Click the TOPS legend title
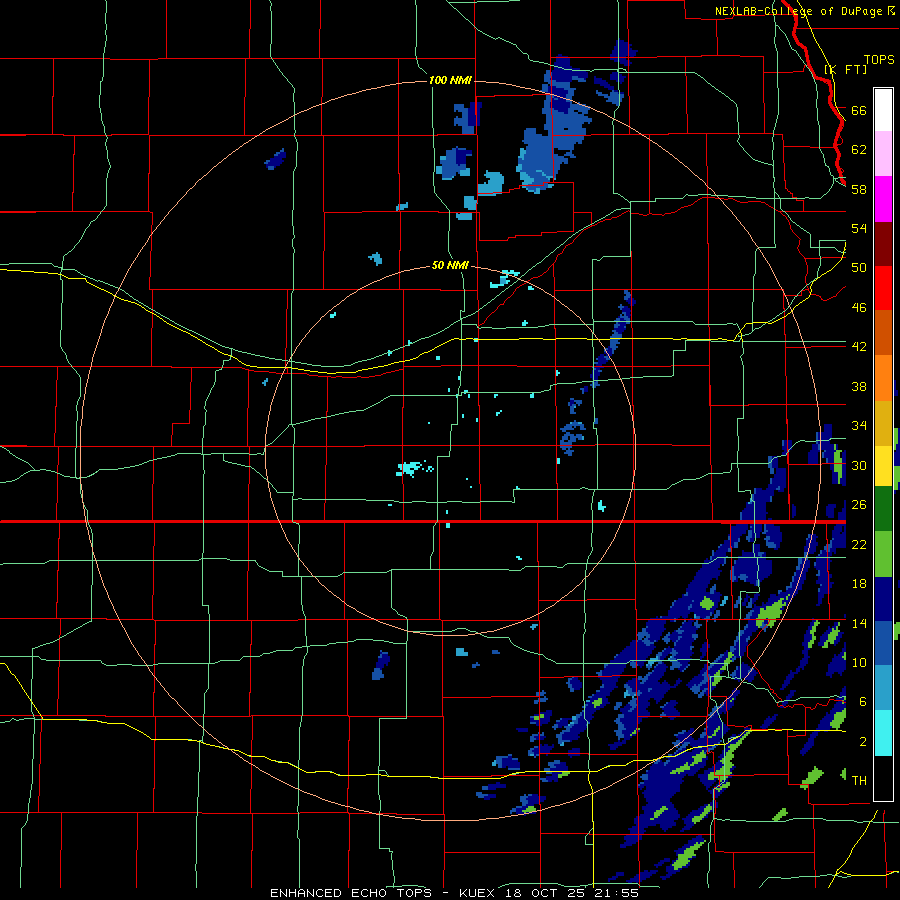The image size is (900, 900). 879,60
